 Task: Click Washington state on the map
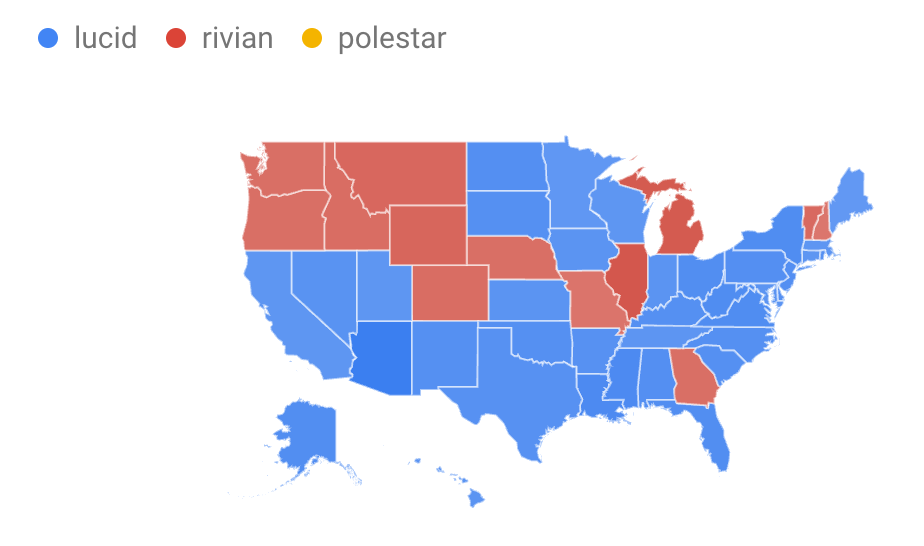point(288,168)
